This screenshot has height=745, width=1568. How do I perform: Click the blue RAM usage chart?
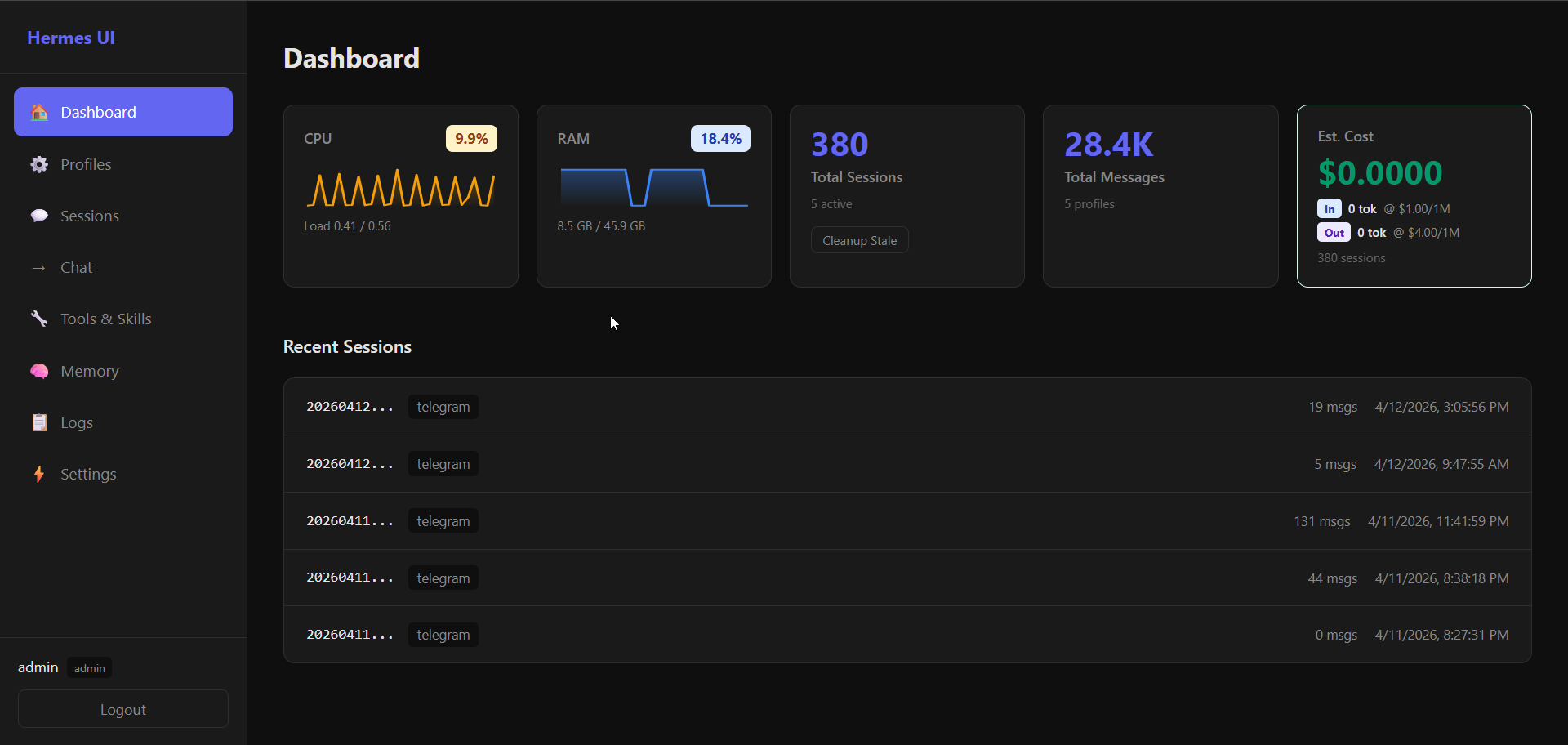click(654, 188)
